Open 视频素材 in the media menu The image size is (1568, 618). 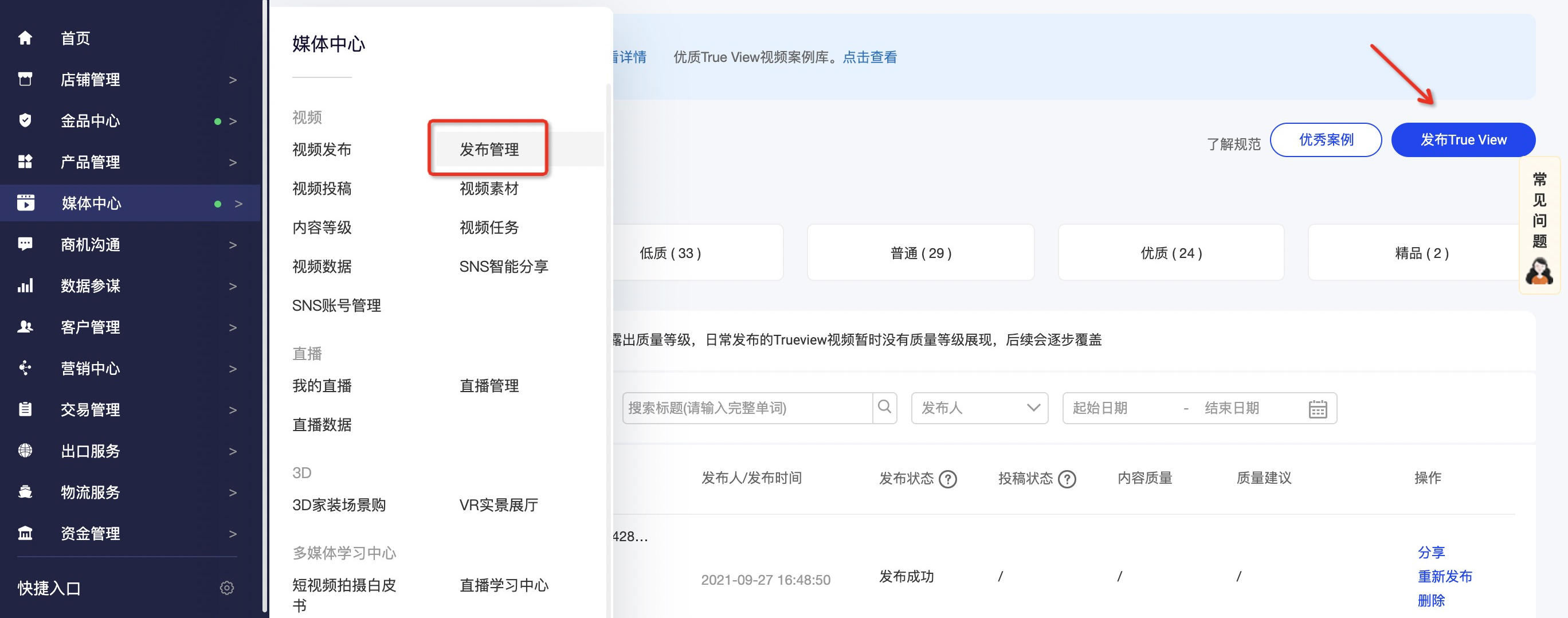pyautogui.click(x=489, y=189)
